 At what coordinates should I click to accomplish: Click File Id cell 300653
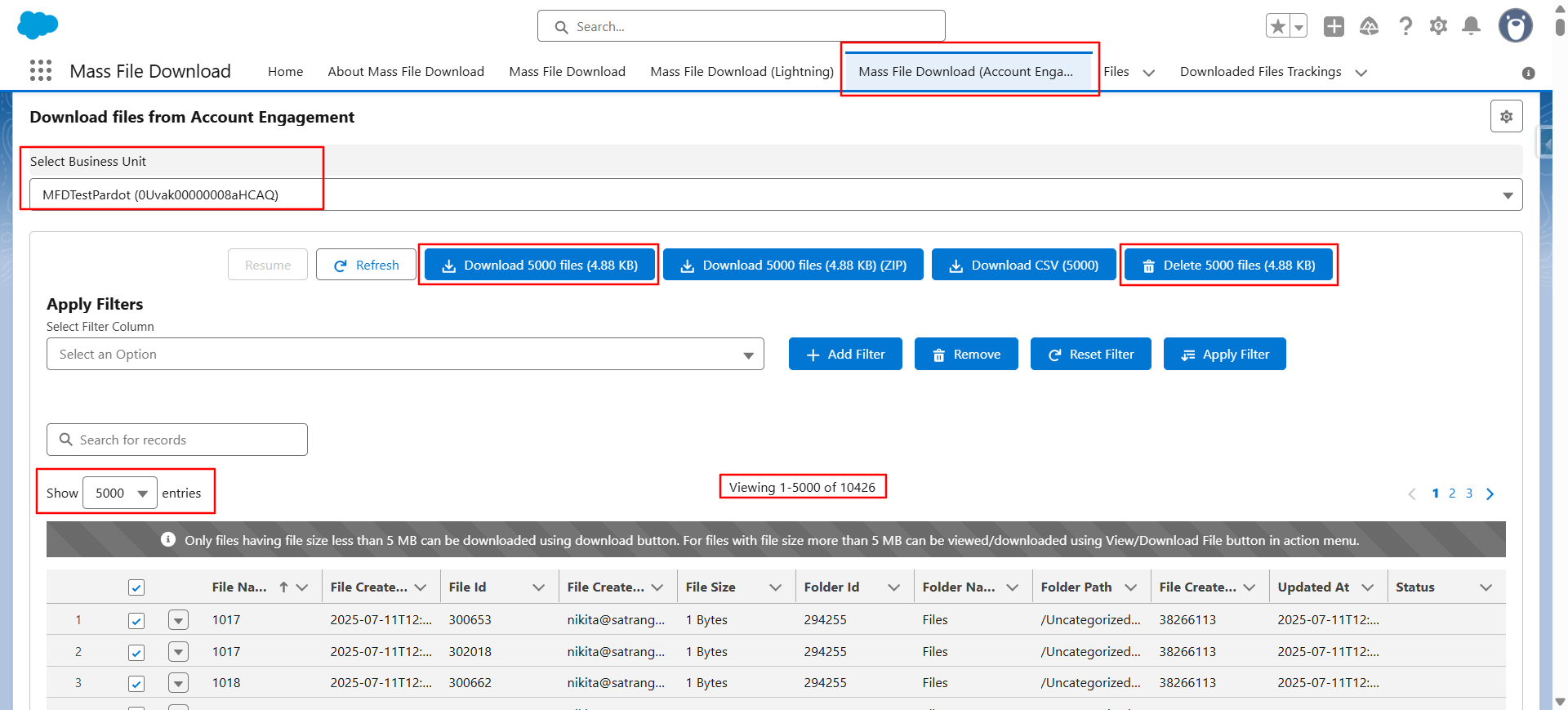(470, 619)
